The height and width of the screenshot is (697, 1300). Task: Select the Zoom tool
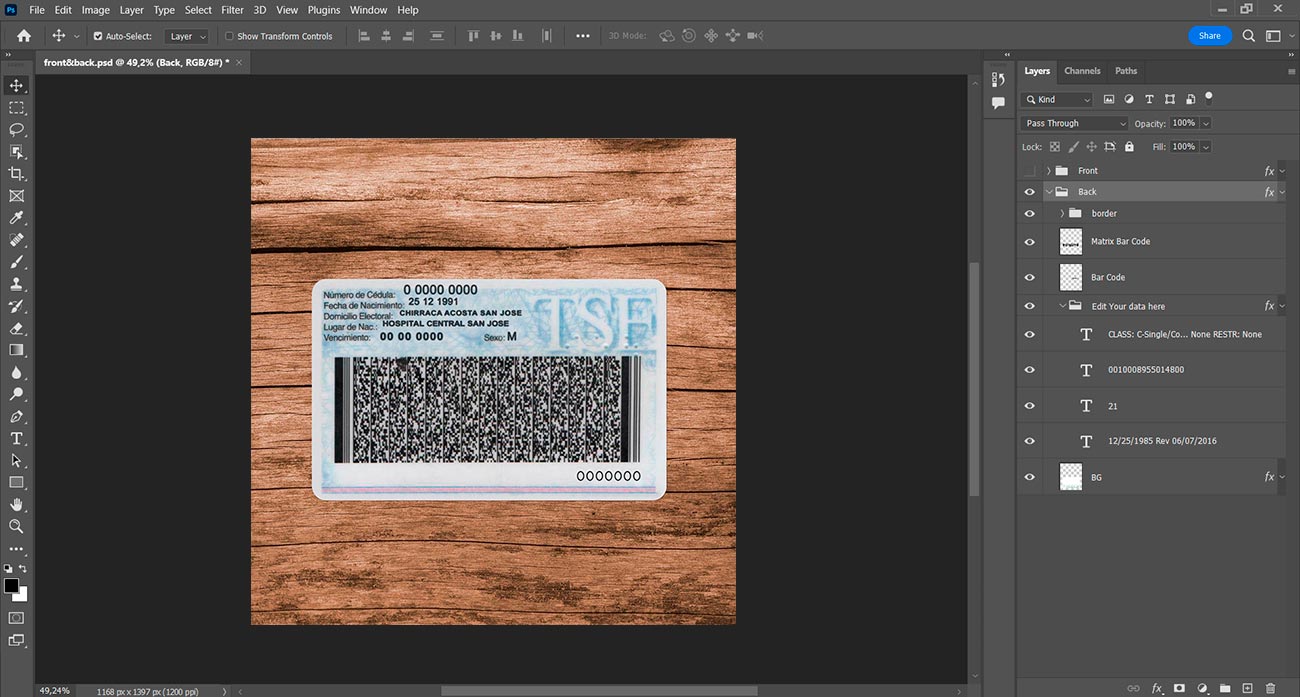click(16, 526)
